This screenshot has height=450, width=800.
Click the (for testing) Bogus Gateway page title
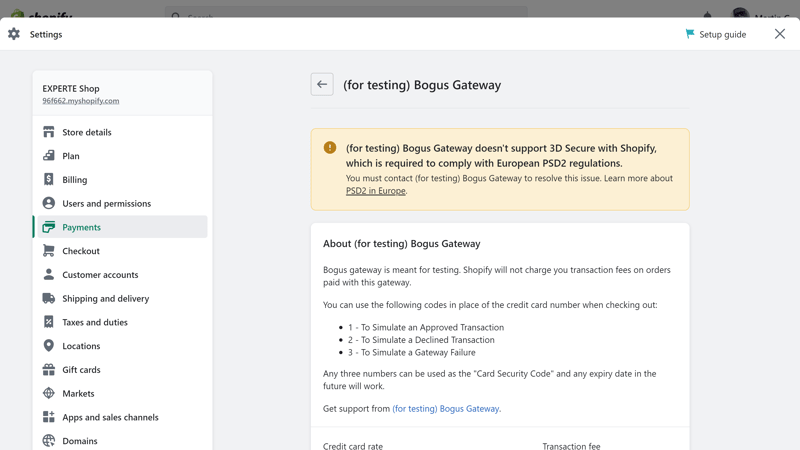[x=422, y=85]
